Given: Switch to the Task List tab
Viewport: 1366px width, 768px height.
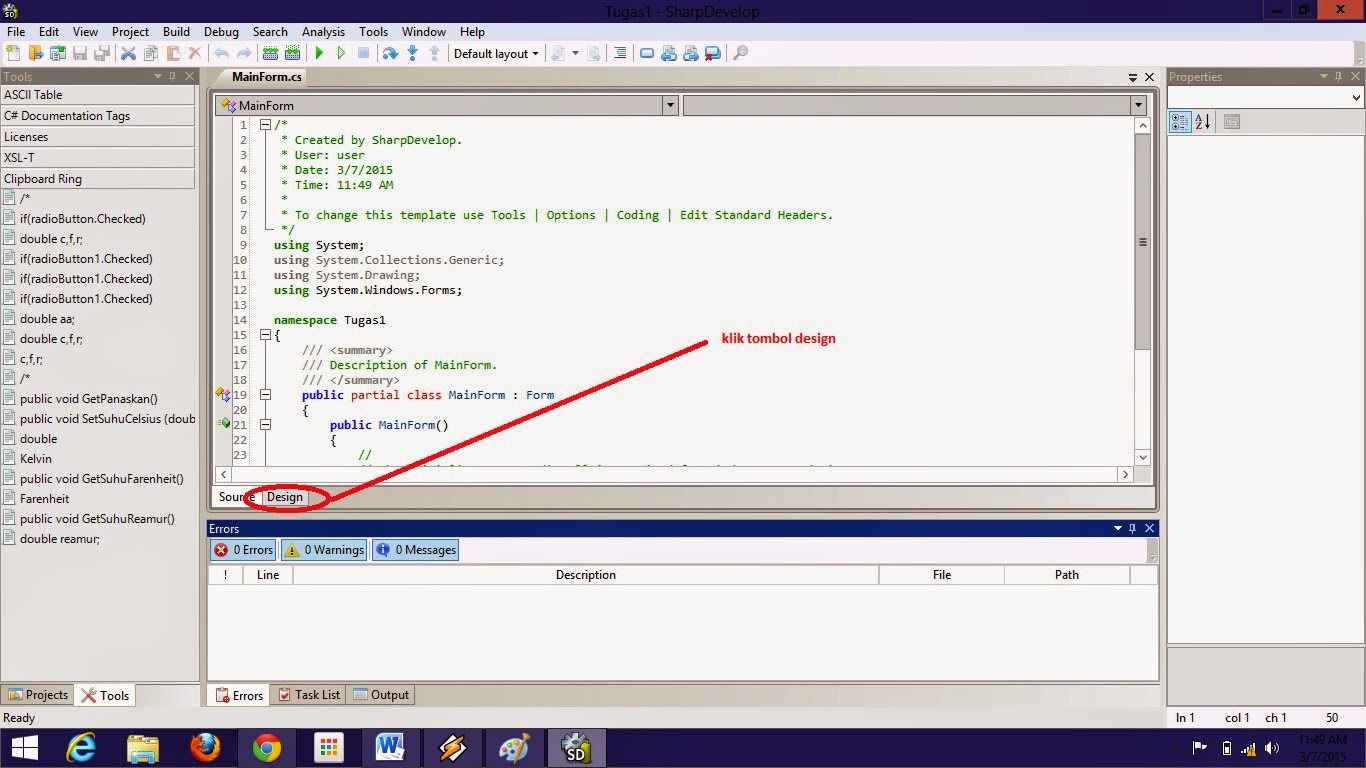Looking at the screenshot, I should pos(309,695).
